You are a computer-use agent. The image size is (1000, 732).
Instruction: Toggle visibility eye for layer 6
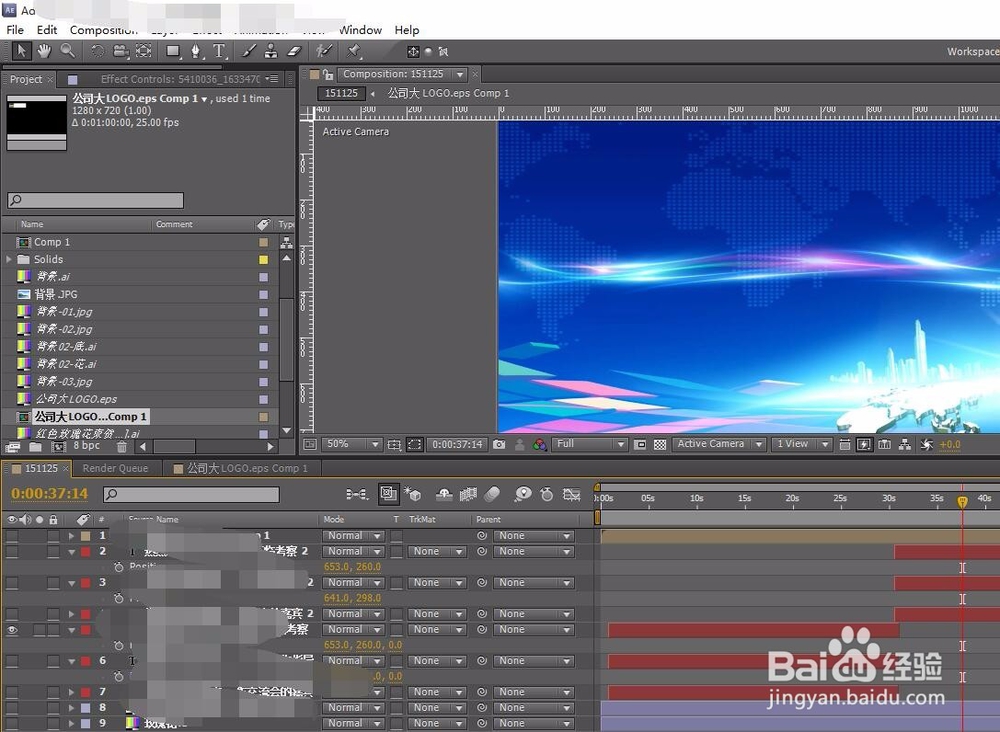tap(12, 661)
